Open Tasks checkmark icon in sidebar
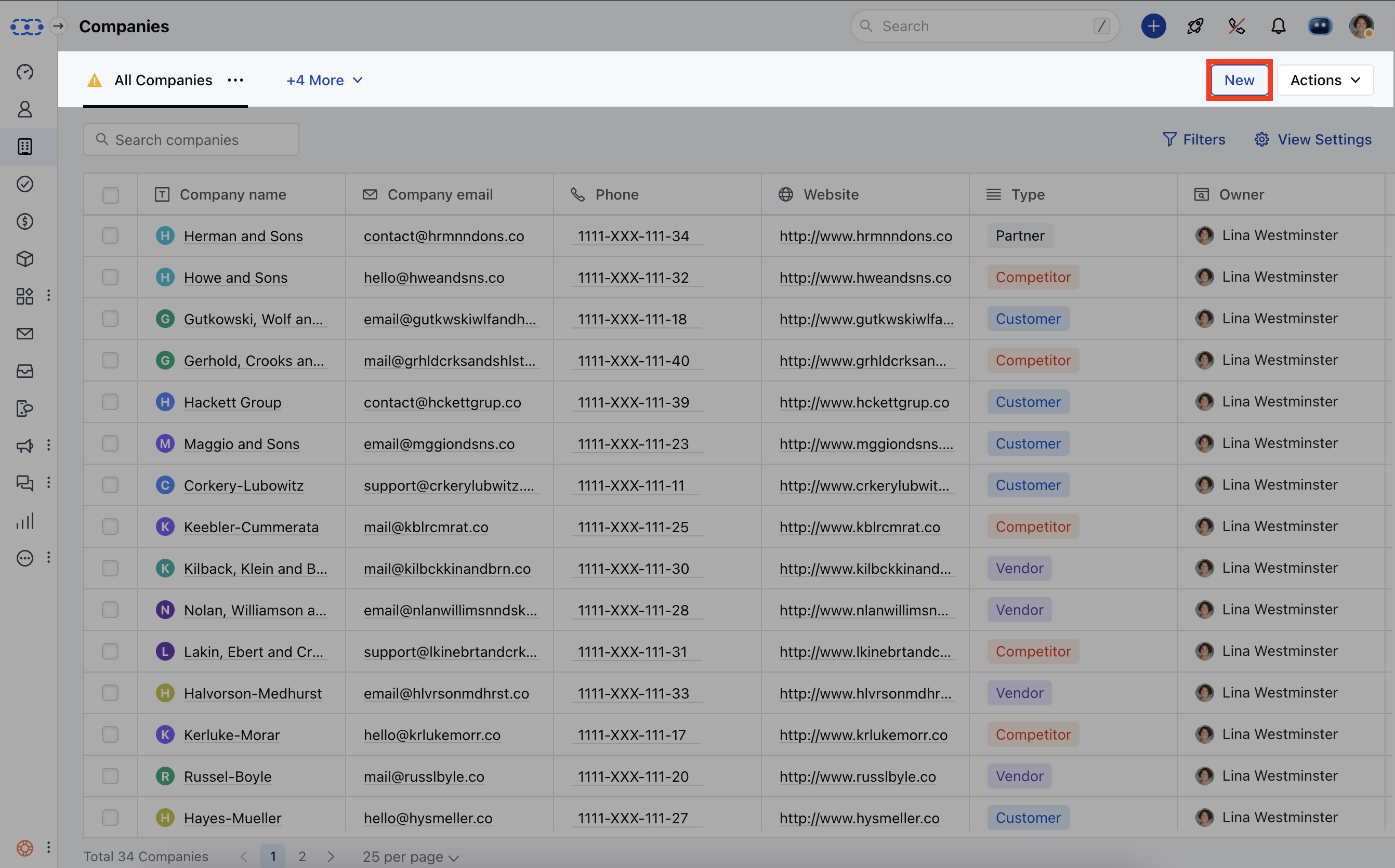 point(24,183)
